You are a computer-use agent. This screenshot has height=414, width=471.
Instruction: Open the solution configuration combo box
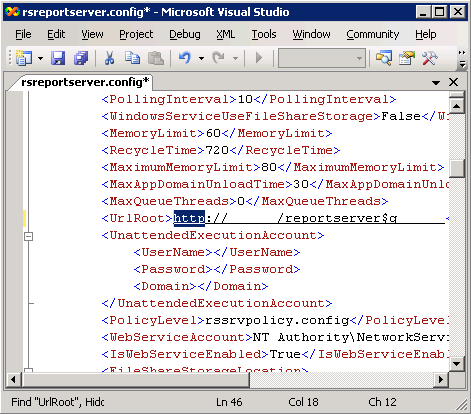click(322, 58)
